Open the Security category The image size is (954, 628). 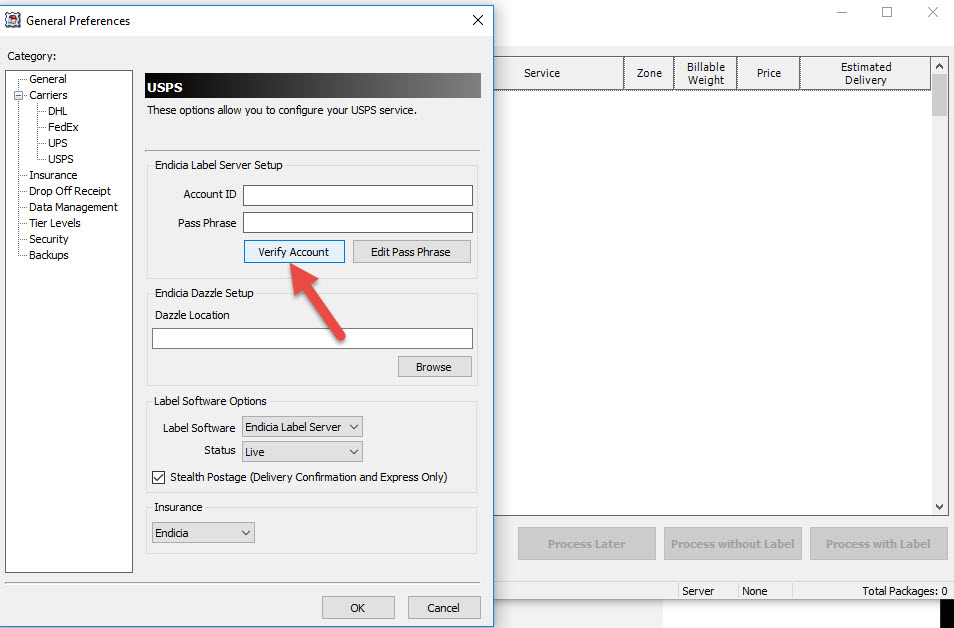49,239
